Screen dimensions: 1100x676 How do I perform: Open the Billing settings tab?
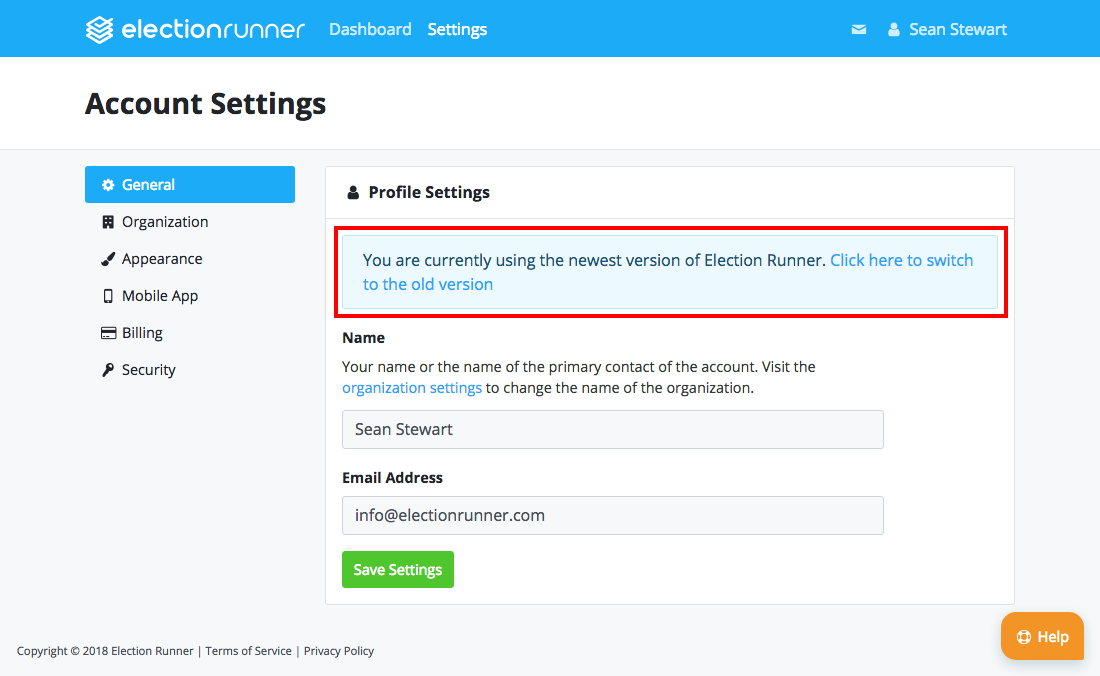click(190, 333)
